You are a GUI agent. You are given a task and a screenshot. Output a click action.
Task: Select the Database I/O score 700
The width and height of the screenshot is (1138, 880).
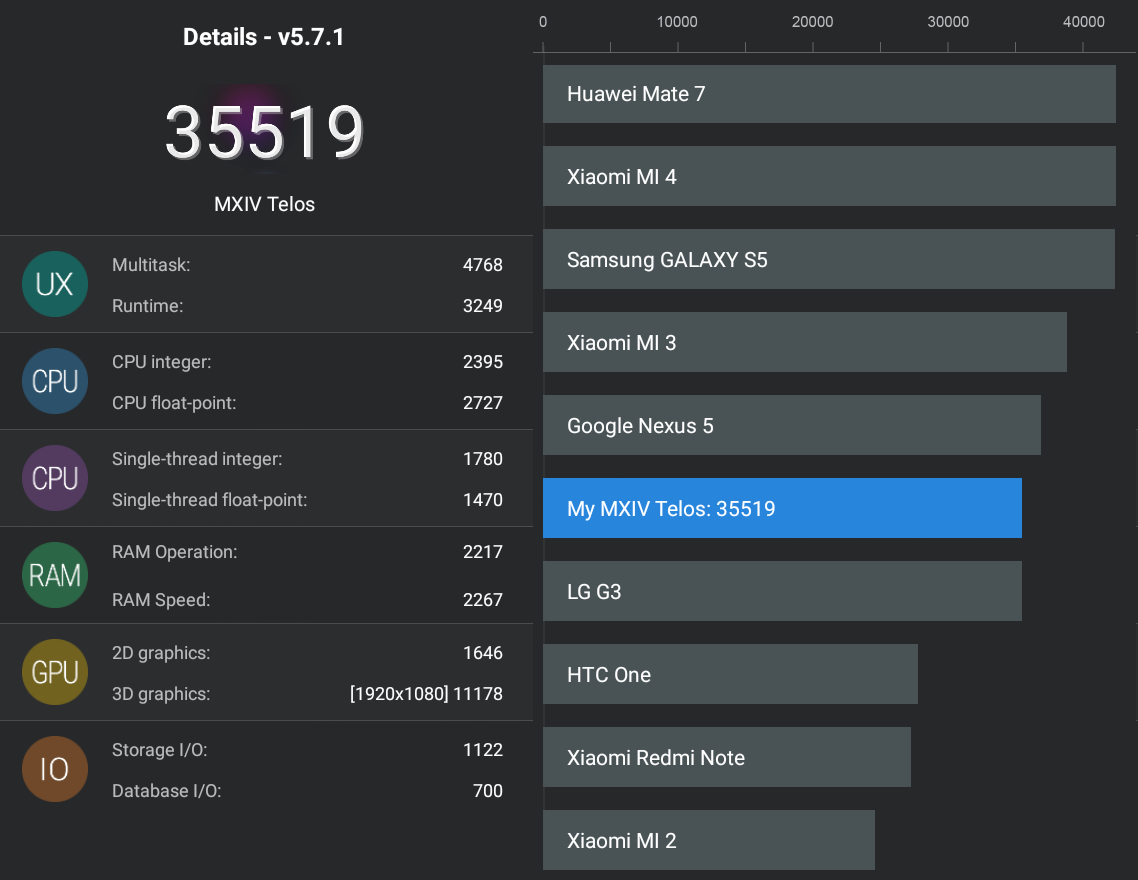click(x=488, y=791)
